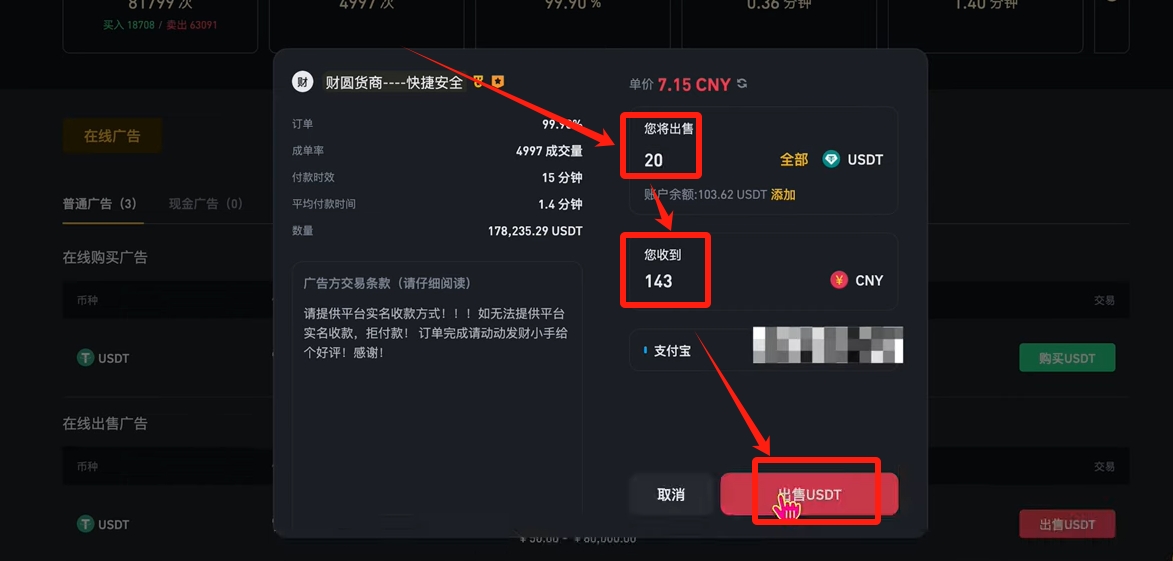The width and height of the screenshot is (1173, 561).
Task: Click the green USDT Tether icon in the sell field
Action: 831,159
